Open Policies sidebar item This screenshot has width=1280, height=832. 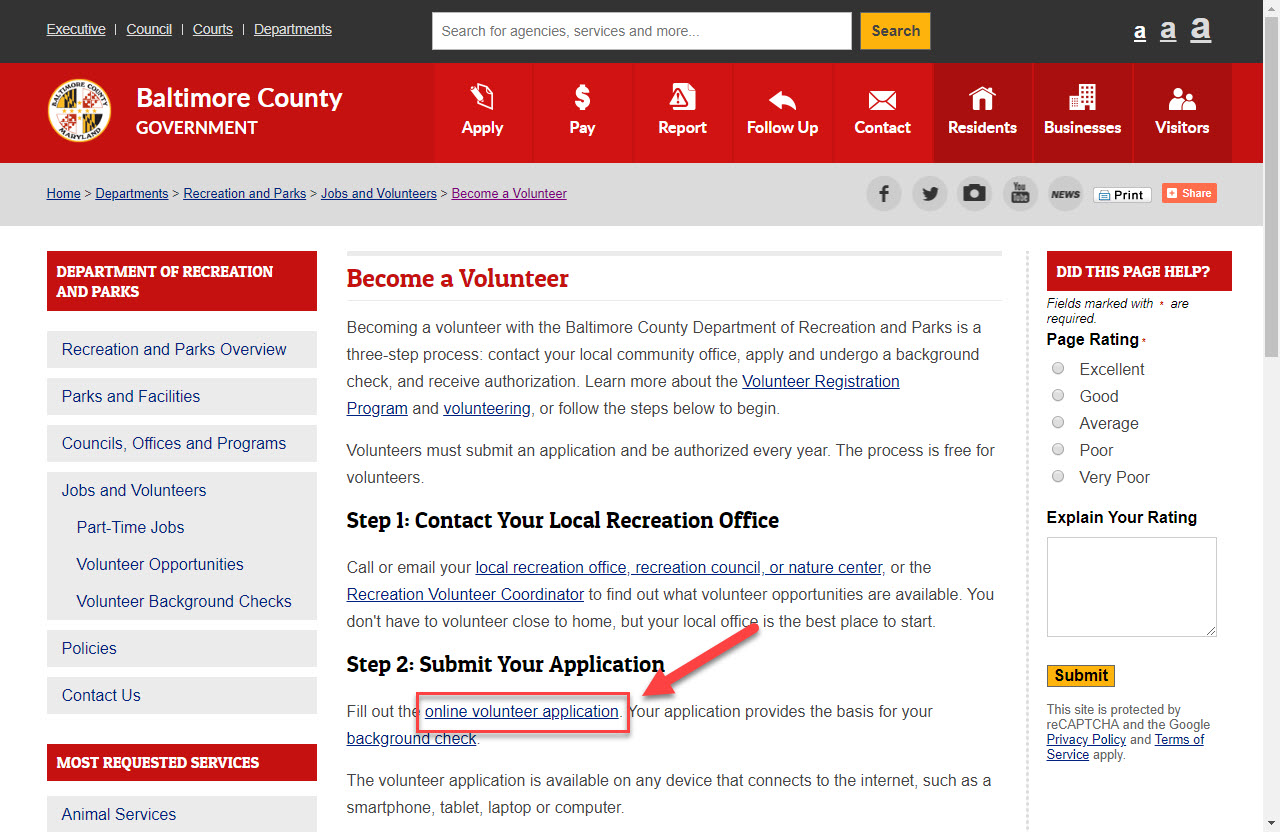coord(182,648)
